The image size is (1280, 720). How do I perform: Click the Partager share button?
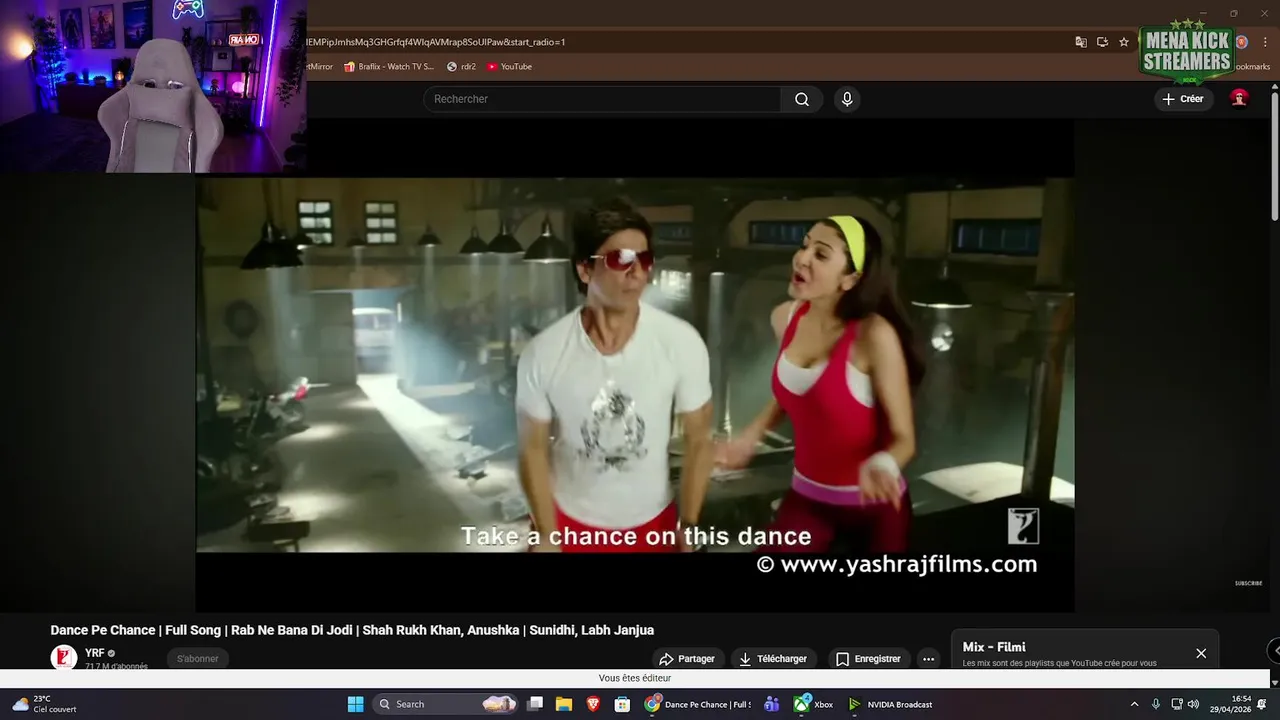[x=686, y=659]
